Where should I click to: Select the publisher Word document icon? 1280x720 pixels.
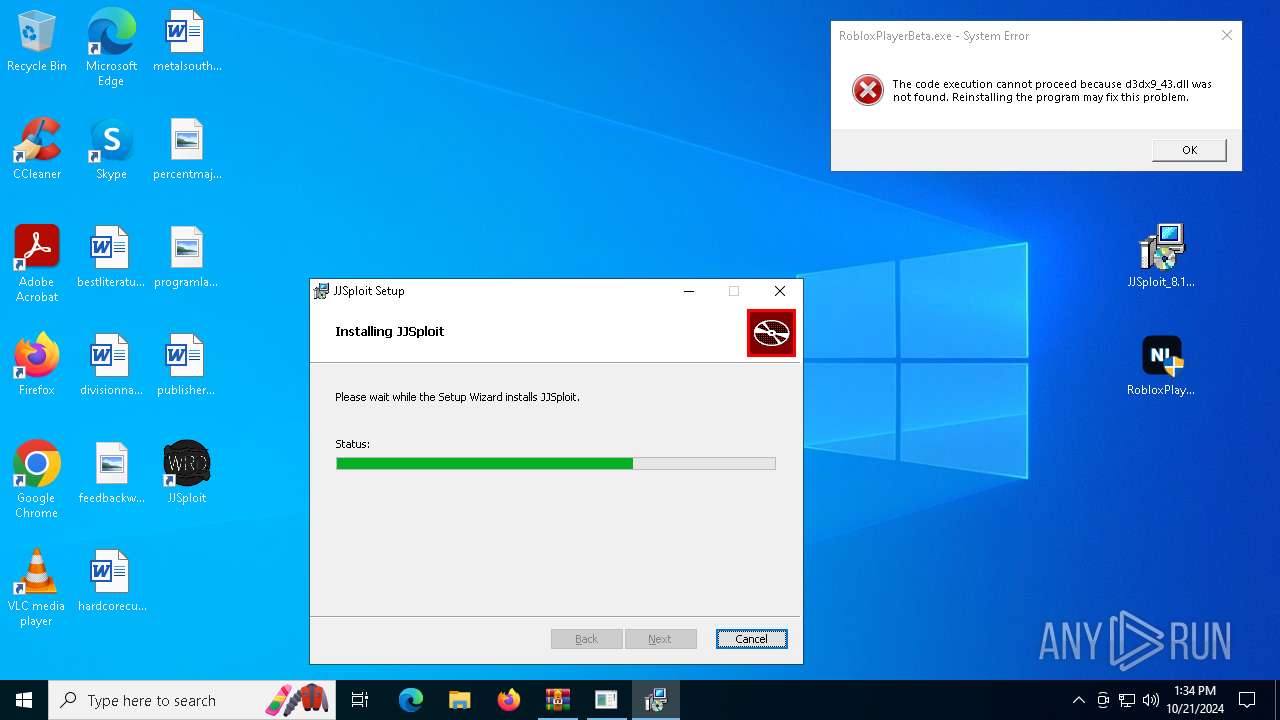187,366
